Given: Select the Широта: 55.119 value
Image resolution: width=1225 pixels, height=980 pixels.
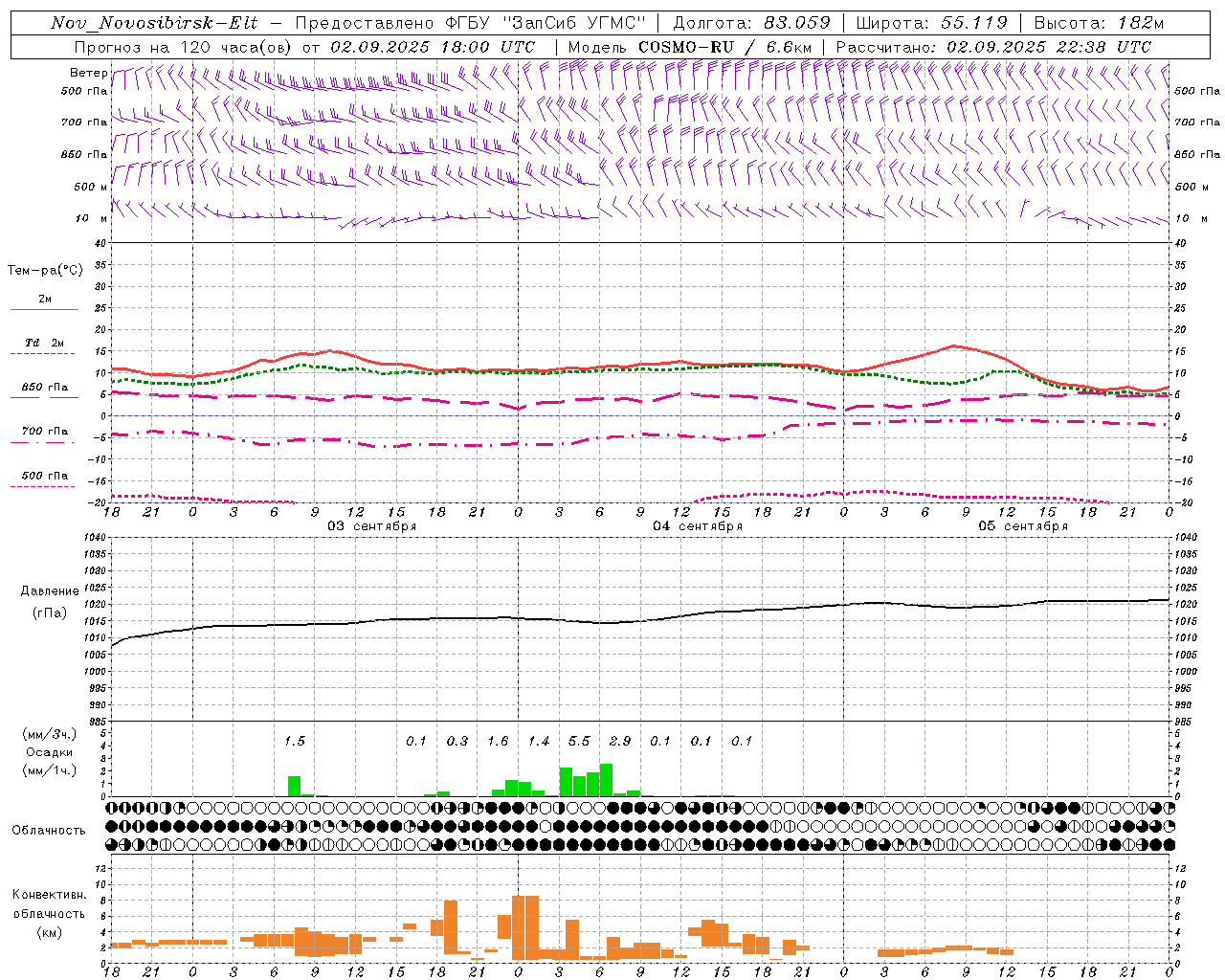Looking at the screenshot, I should 931,23.
